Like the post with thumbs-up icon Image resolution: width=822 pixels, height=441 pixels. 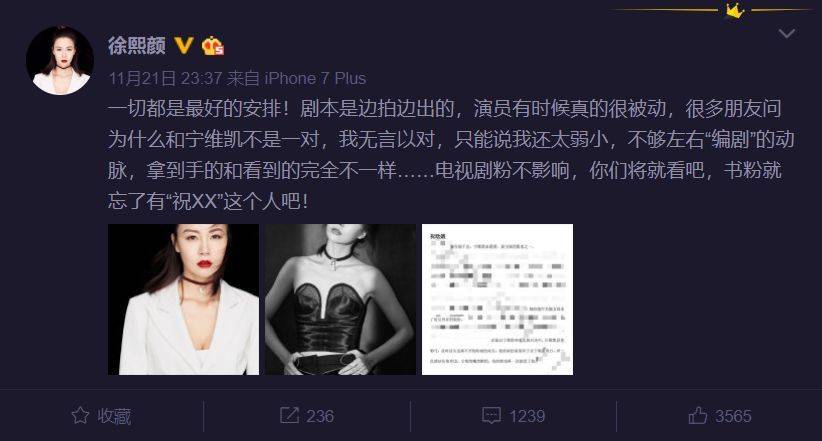(x=698, y=415)
